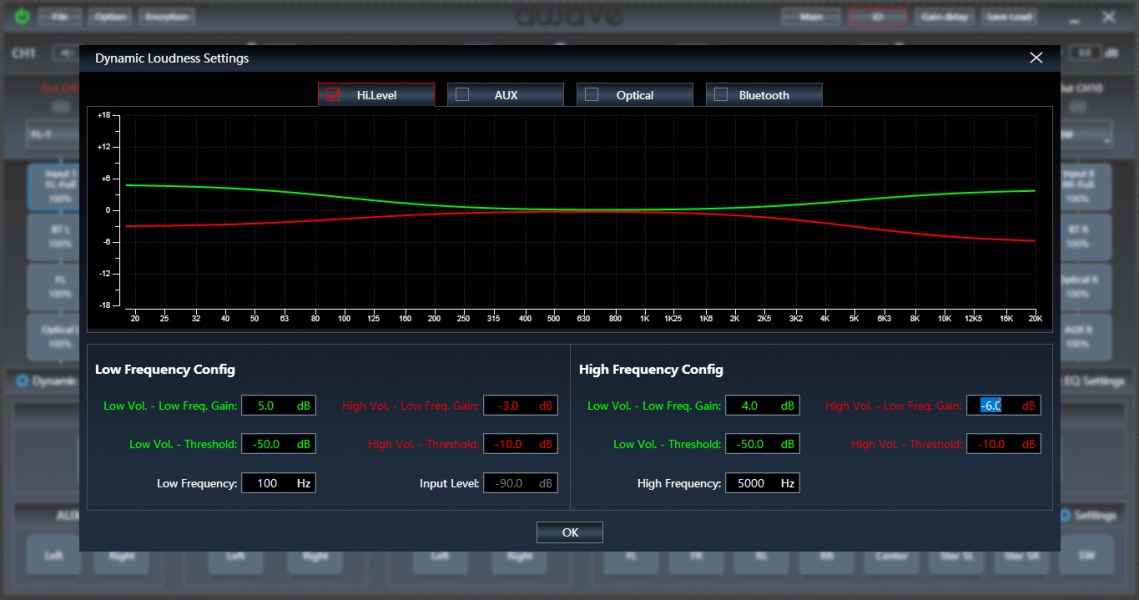Switch to the IO tab in main window
This screenshot has height=600, width=1139.
tap(877, 17)
